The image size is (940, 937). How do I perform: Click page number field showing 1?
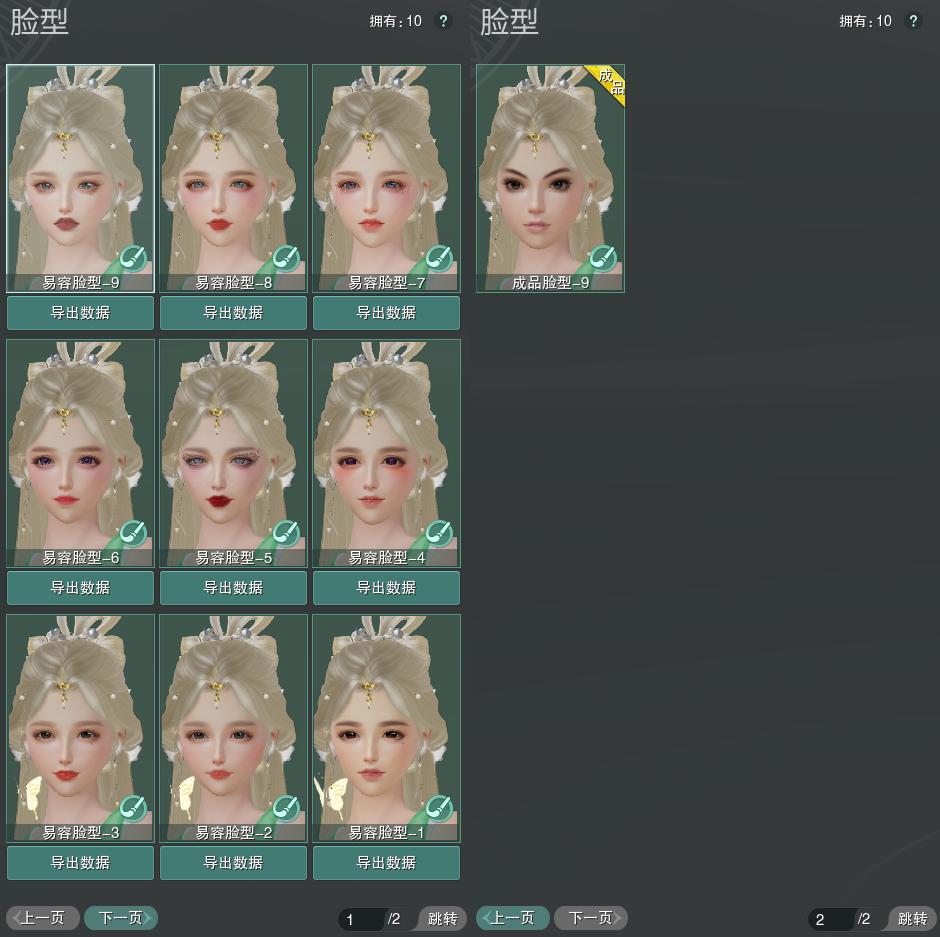click(x=362, y=919)
